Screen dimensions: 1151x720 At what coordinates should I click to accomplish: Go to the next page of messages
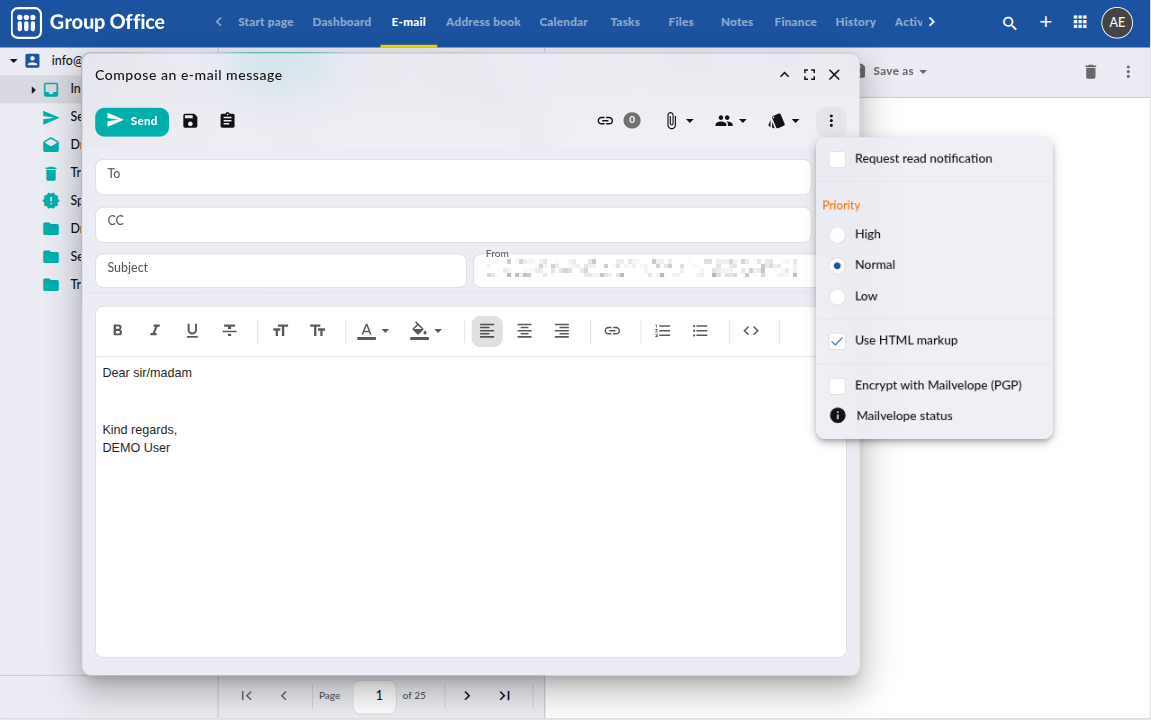[x=467, y=696]
